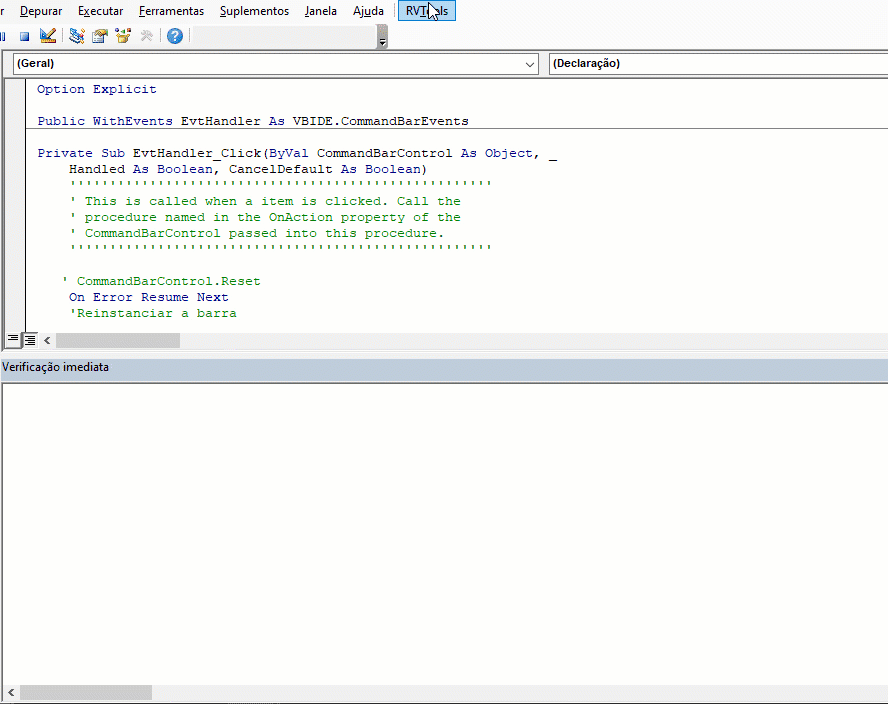
Task: Open the RVTools menu
Action: tap(426, 10)
